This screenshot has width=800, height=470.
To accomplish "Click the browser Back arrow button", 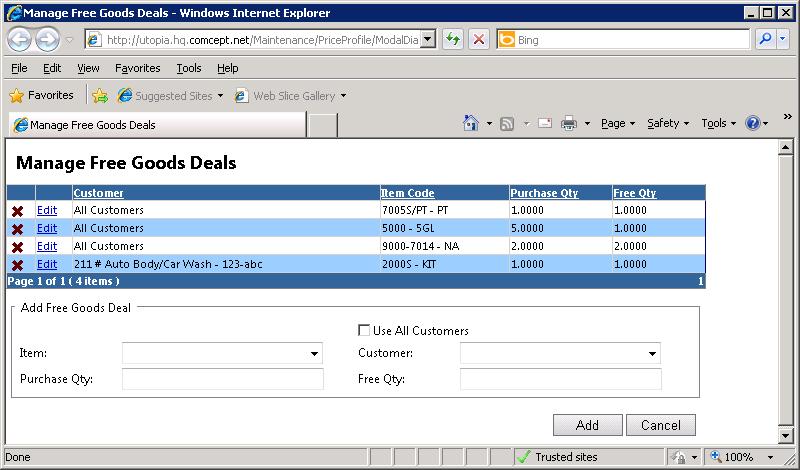I will (21, 40).
